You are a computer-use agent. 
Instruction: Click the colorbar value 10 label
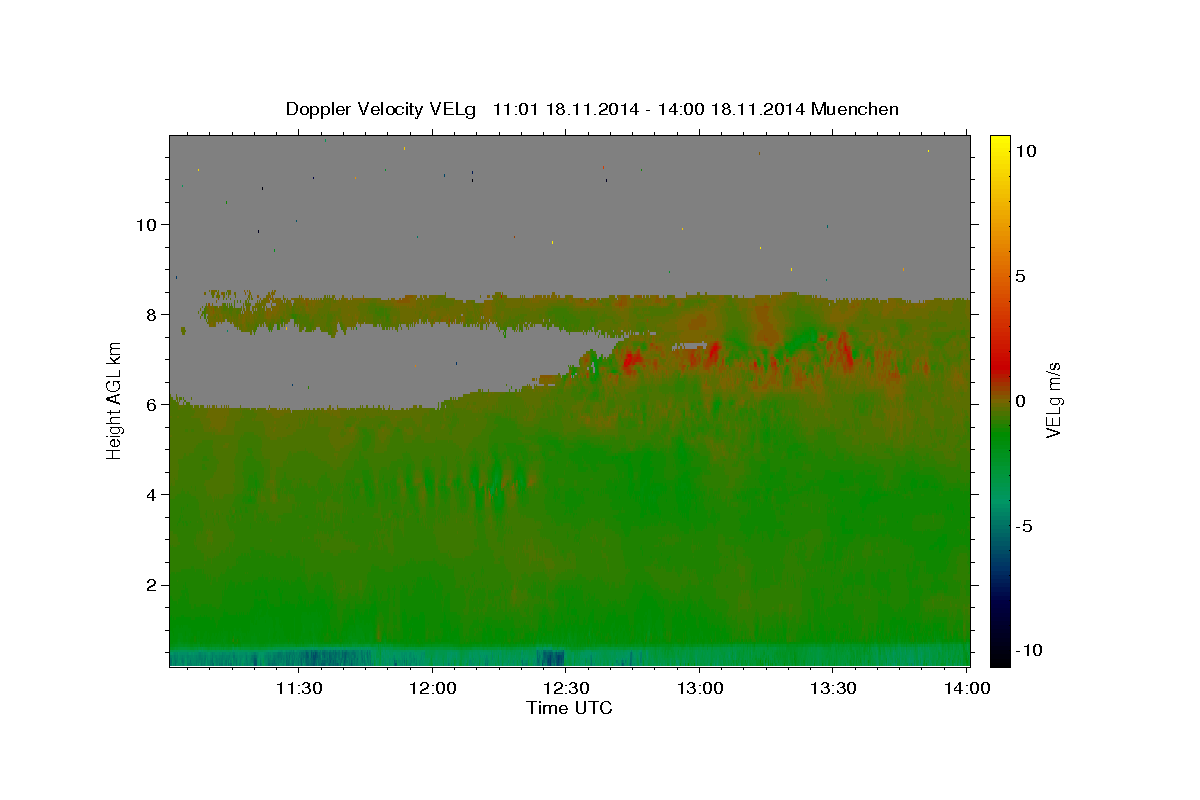coord(1025,150)
